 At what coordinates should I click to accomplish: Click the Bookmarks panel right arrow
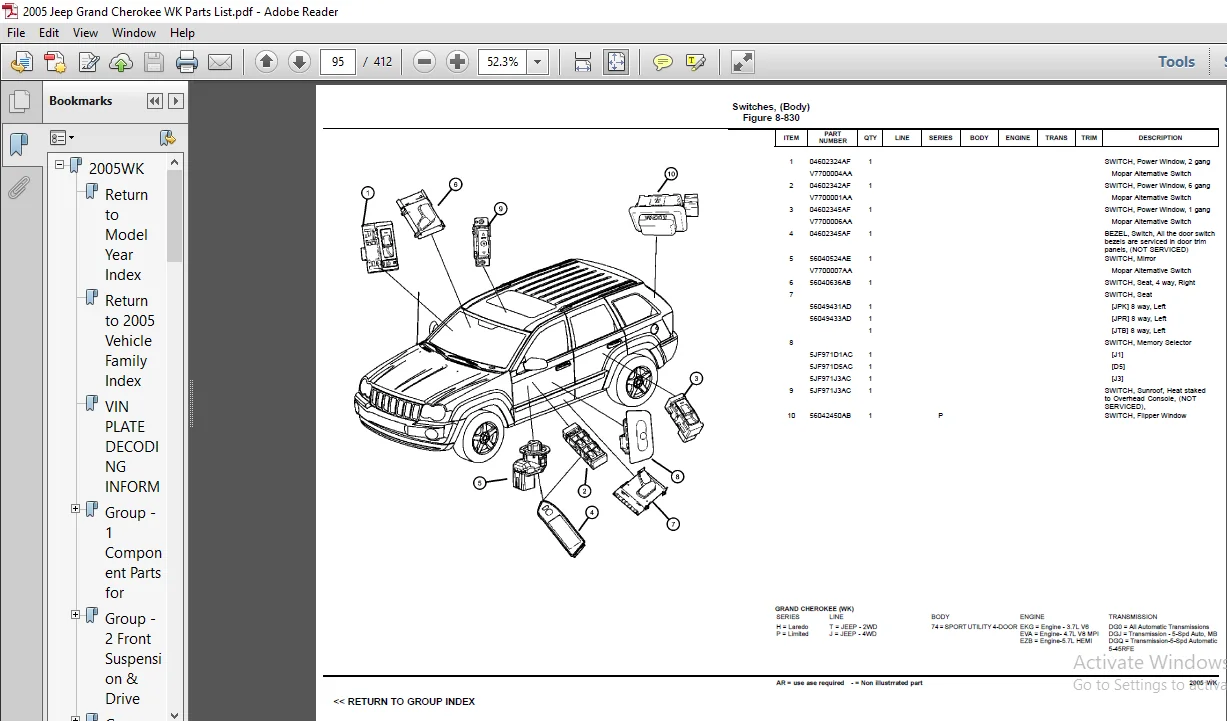(176, 101)
